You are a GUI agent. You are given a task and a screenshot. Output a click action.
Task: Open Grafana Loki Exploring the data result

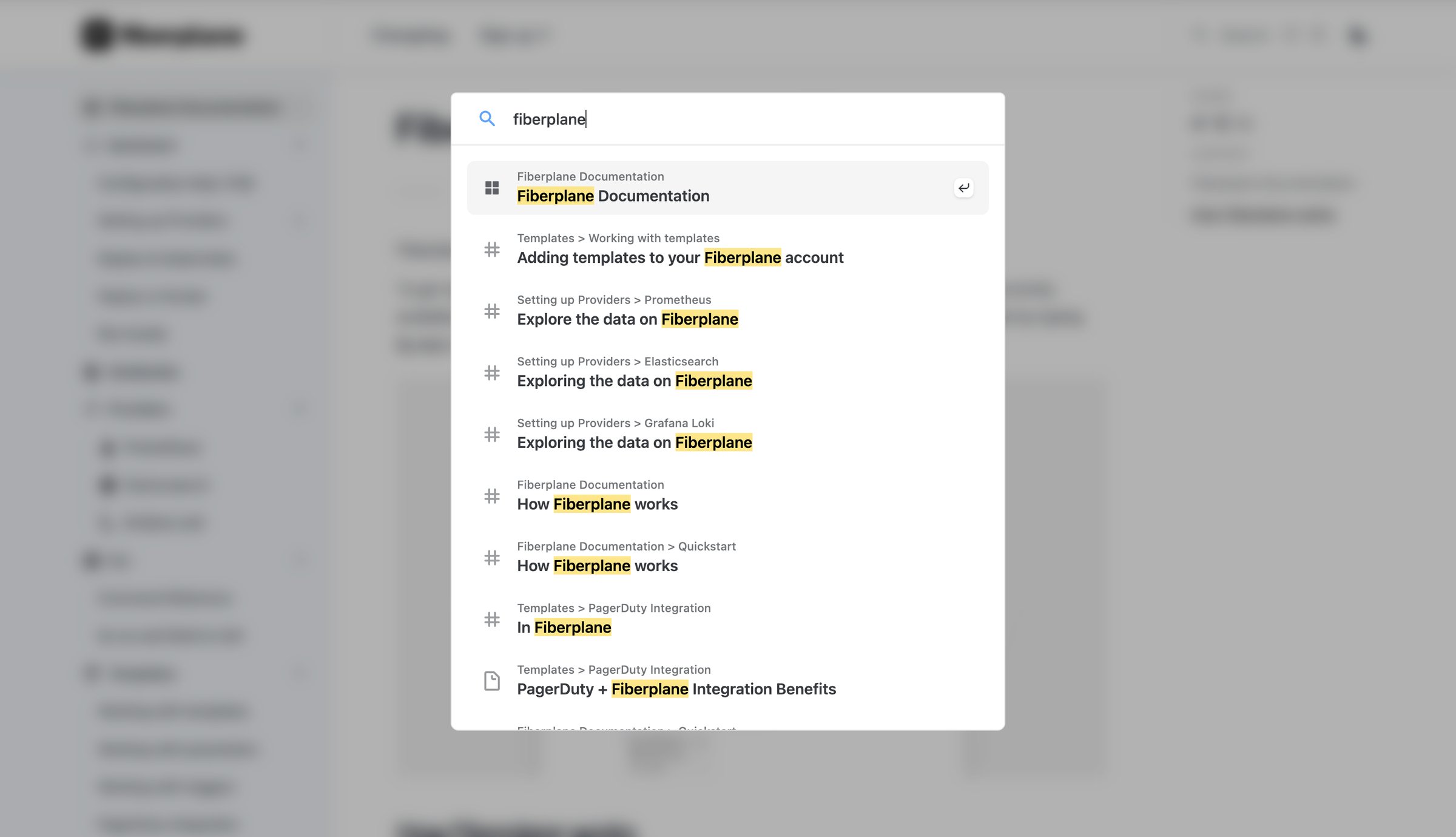[727, 435]
